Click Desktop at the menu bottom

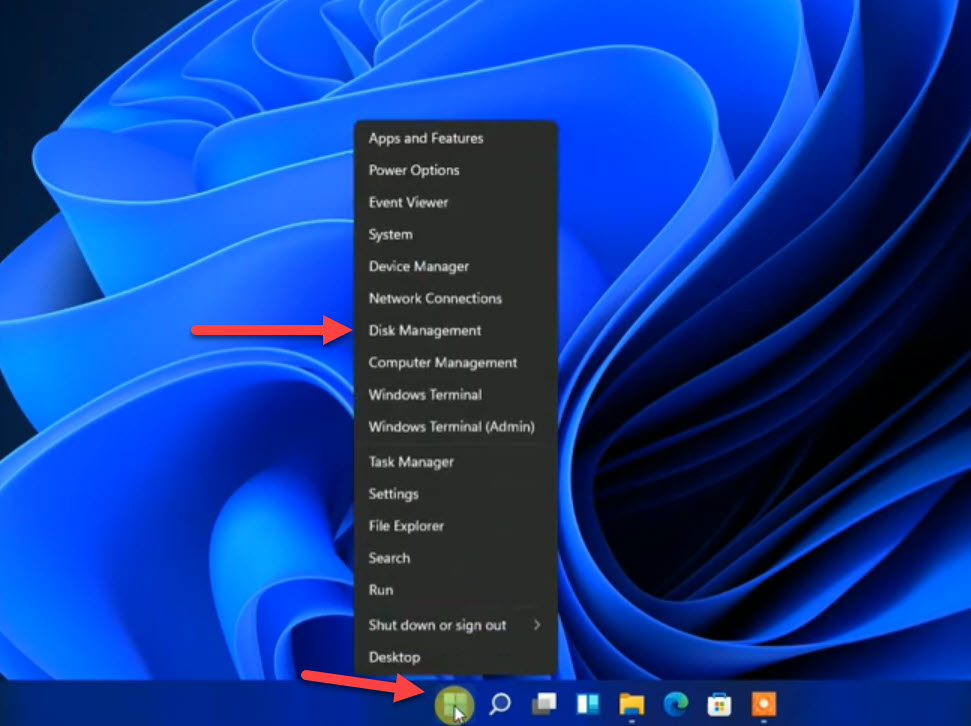point(394,657)
